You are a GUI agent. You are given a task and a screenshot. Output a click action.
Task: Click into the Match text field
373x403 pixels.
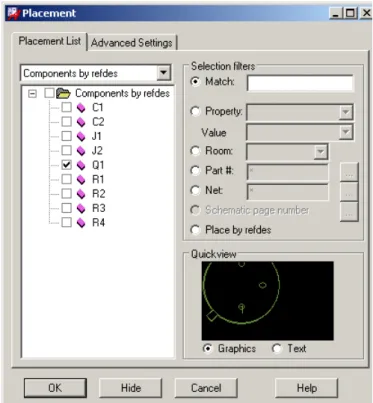point(300,83)
